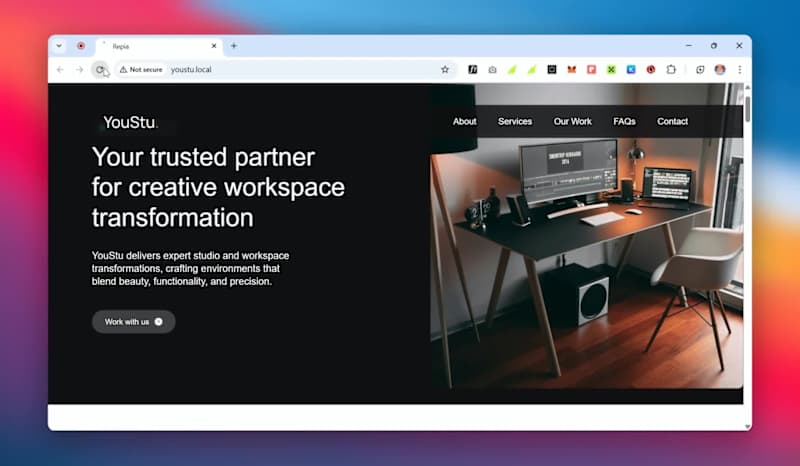Click the first green leaf extension icon
Image resolution: width=800 pixels, height=466 pixels.
tap(512, 69)
